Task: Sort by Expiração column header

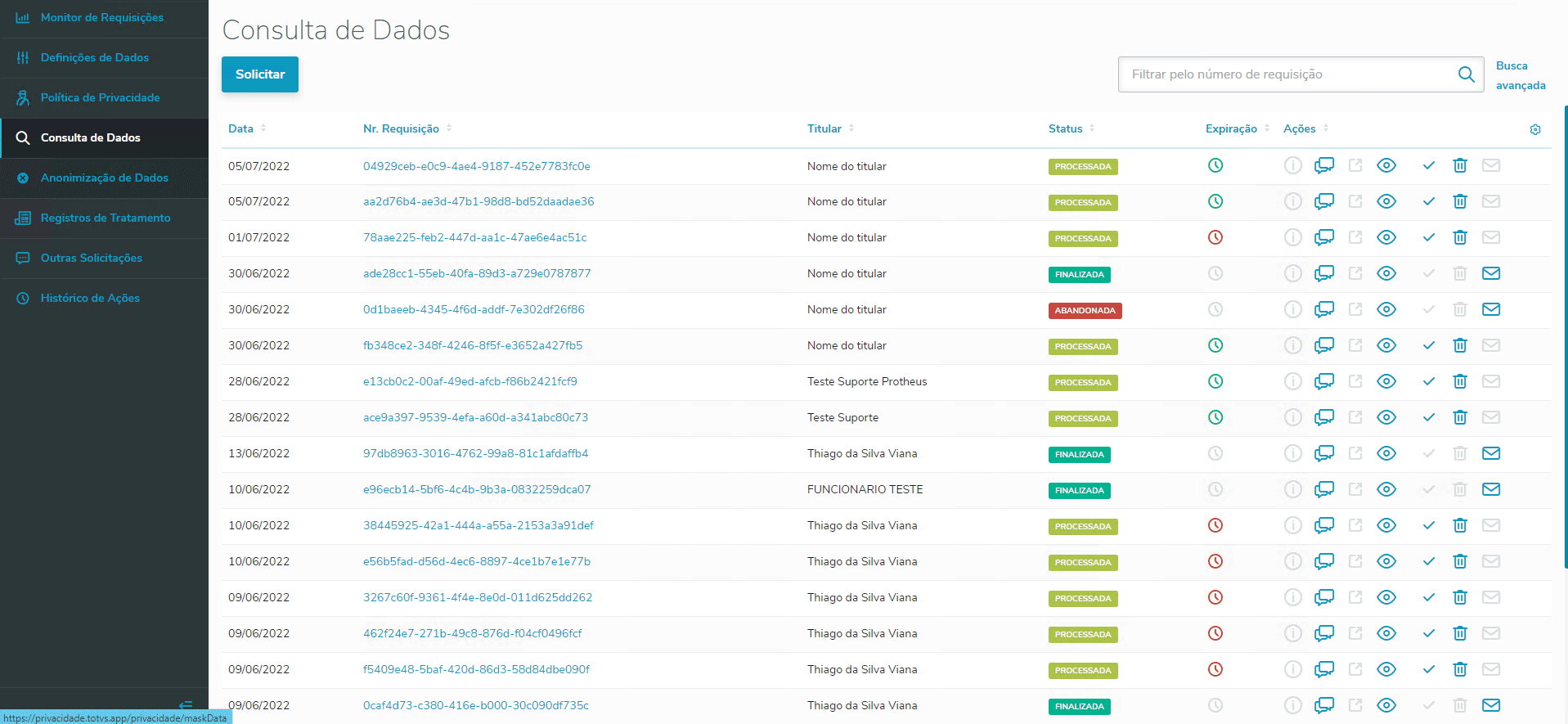Action: 1238,128
